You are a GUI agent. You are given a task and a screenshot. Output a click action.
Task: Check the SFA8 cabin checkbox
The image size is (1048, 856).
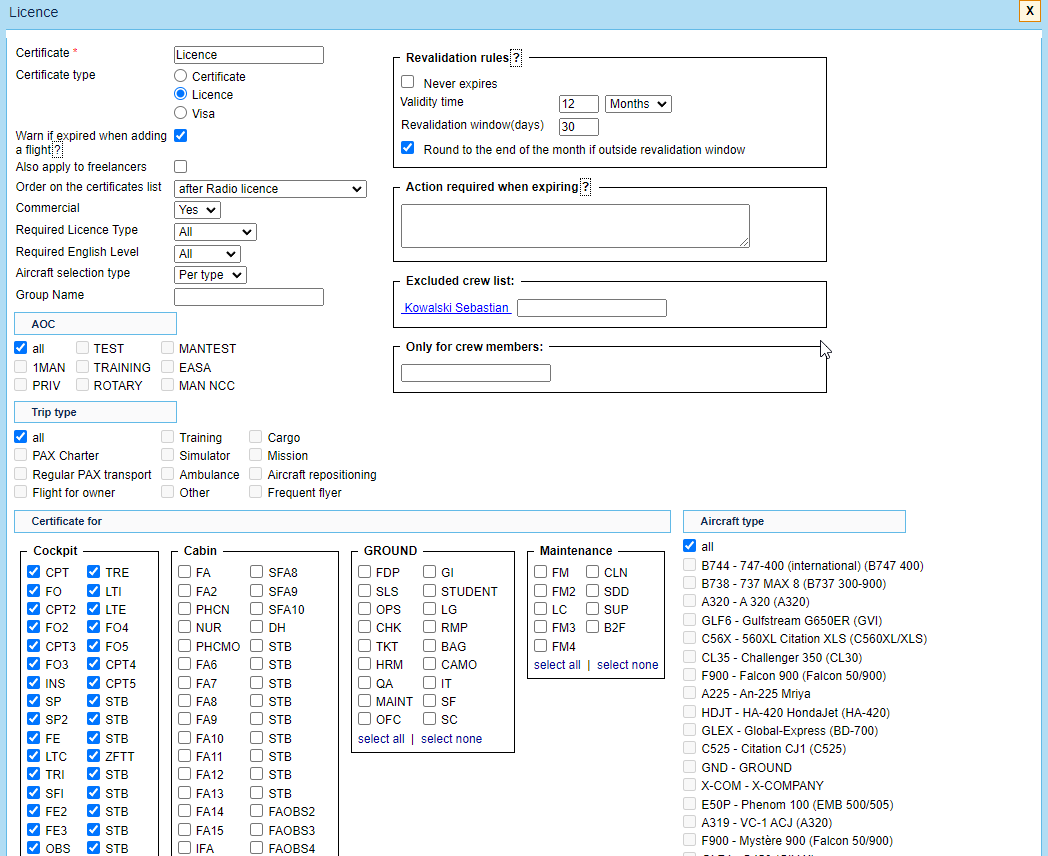tap(257, 572)
